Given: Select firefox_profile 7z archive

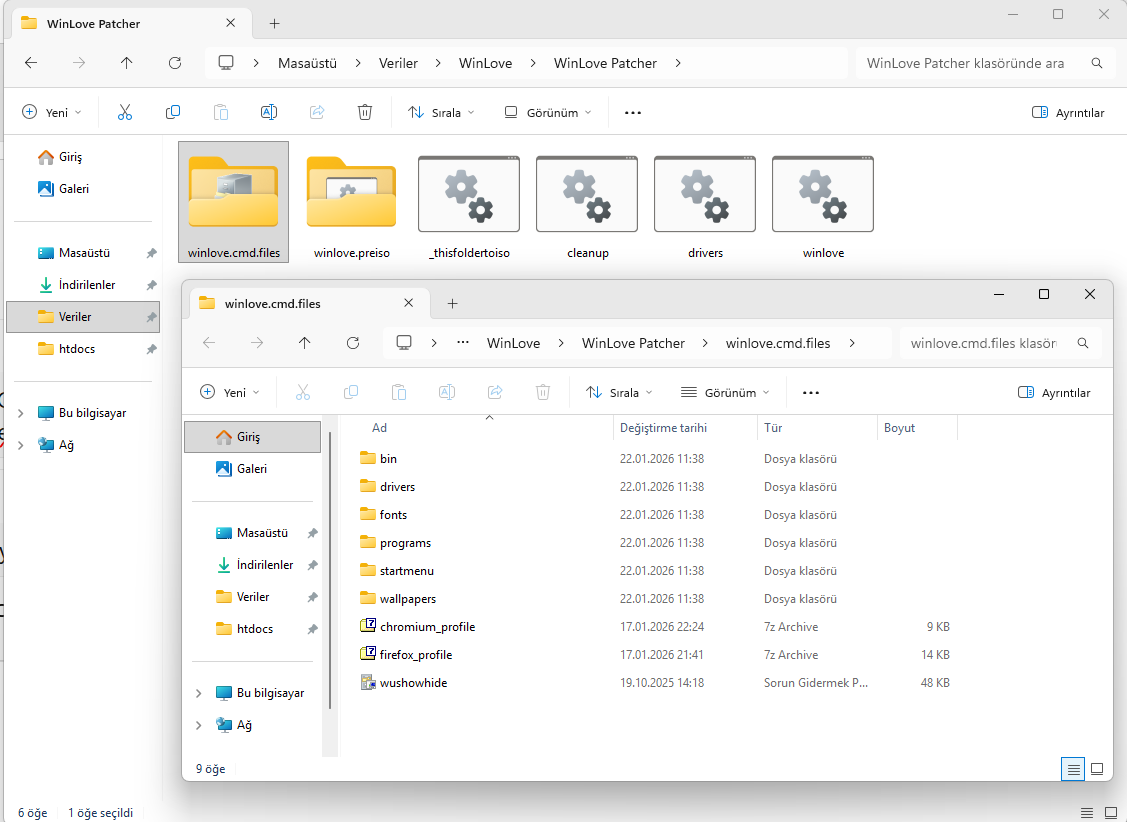Looking at the screenshot, I should click(x=416, y=655).
